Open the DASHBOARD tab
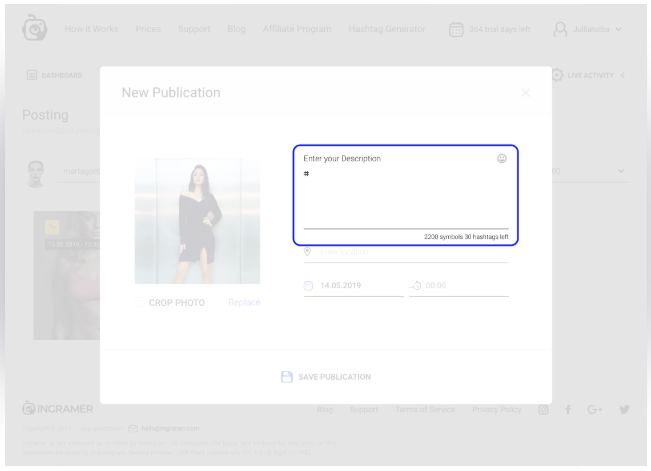 click(62, 76)
